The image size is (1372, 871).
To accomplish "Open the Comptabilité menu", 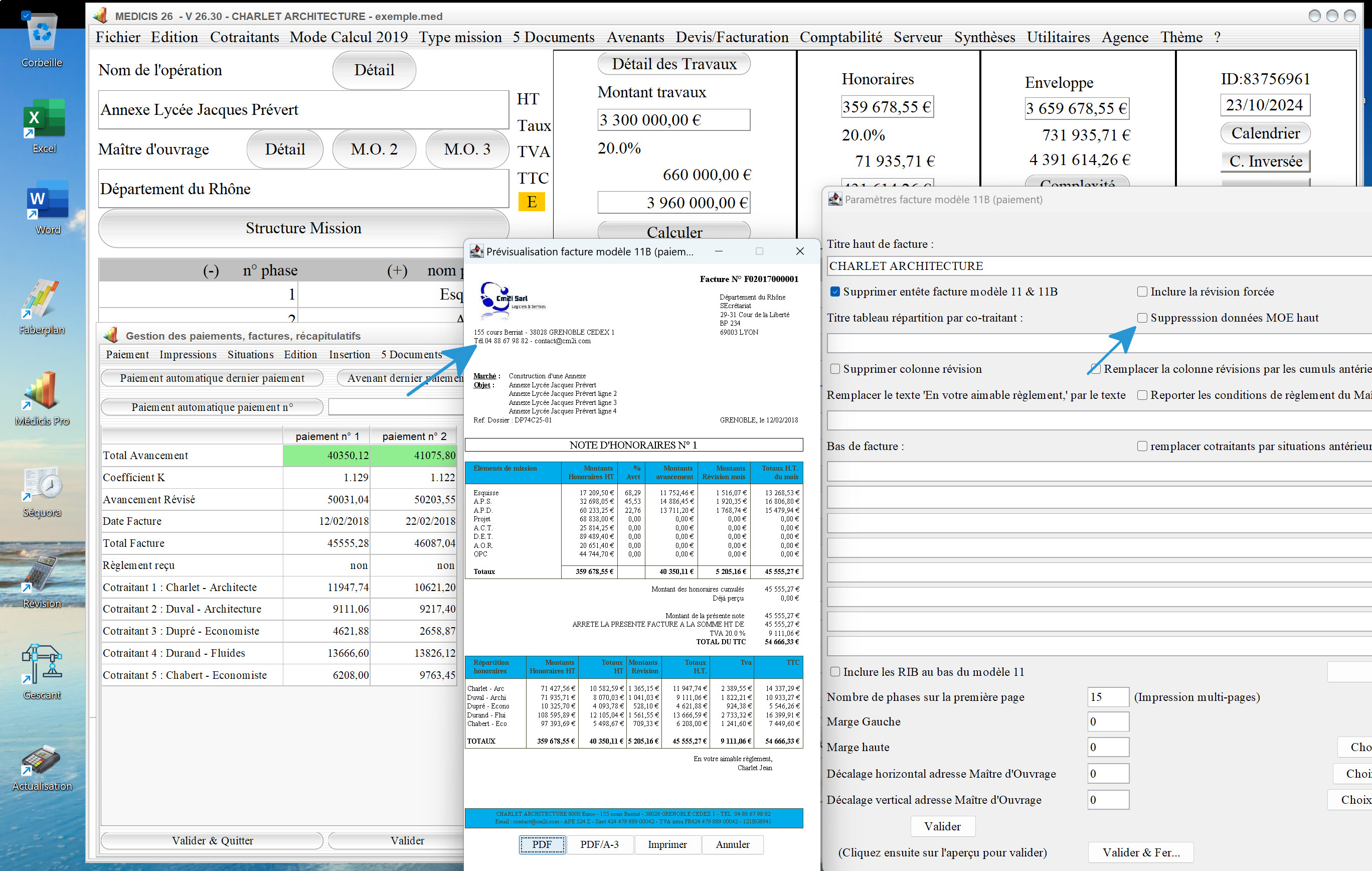I will pos(841,37).
